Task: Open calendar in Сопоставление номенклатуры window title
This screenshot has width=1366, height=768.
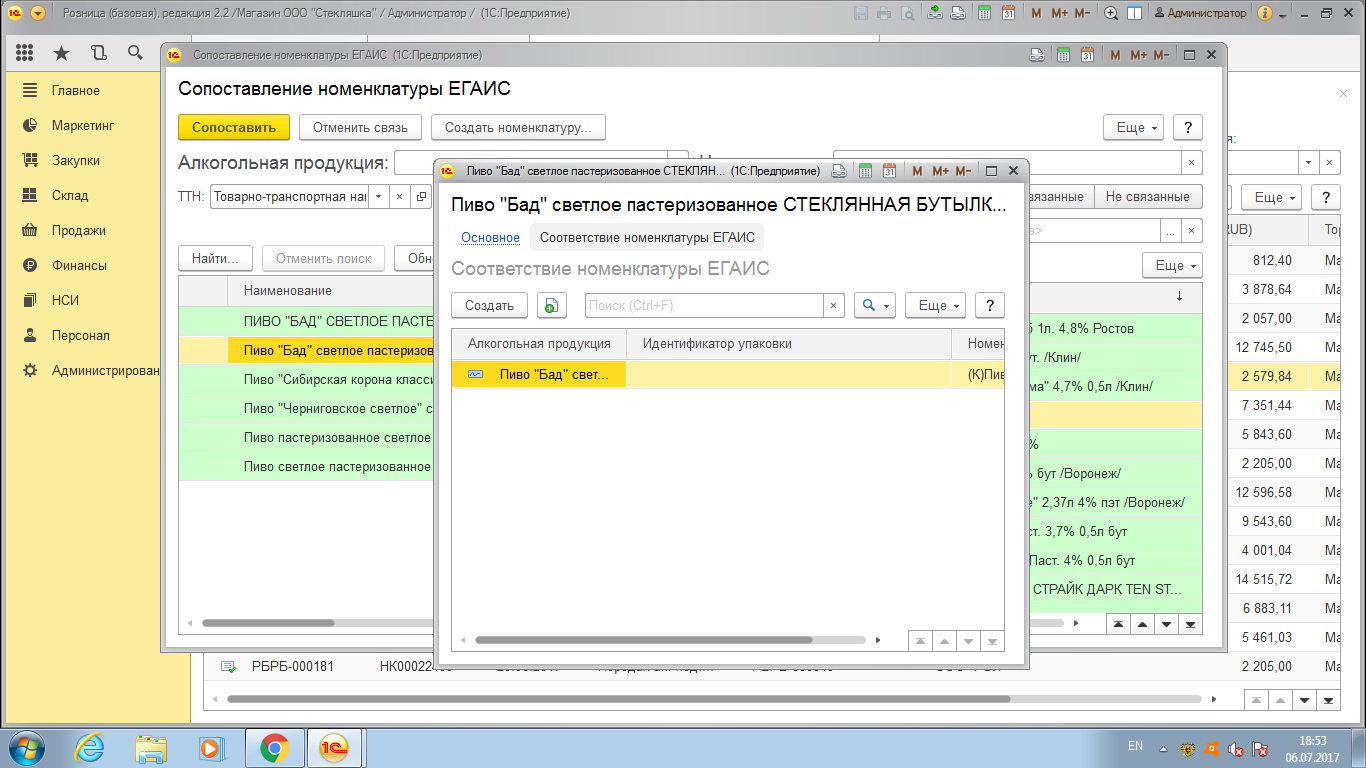Action: 1087,55
